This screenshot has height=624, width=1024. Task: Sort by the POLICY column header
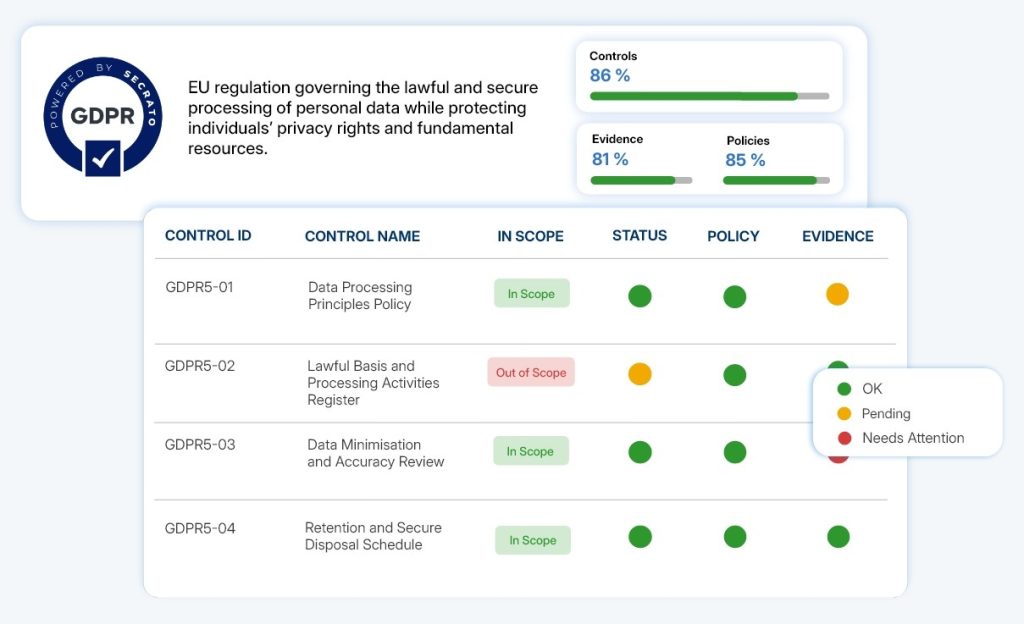733,236
